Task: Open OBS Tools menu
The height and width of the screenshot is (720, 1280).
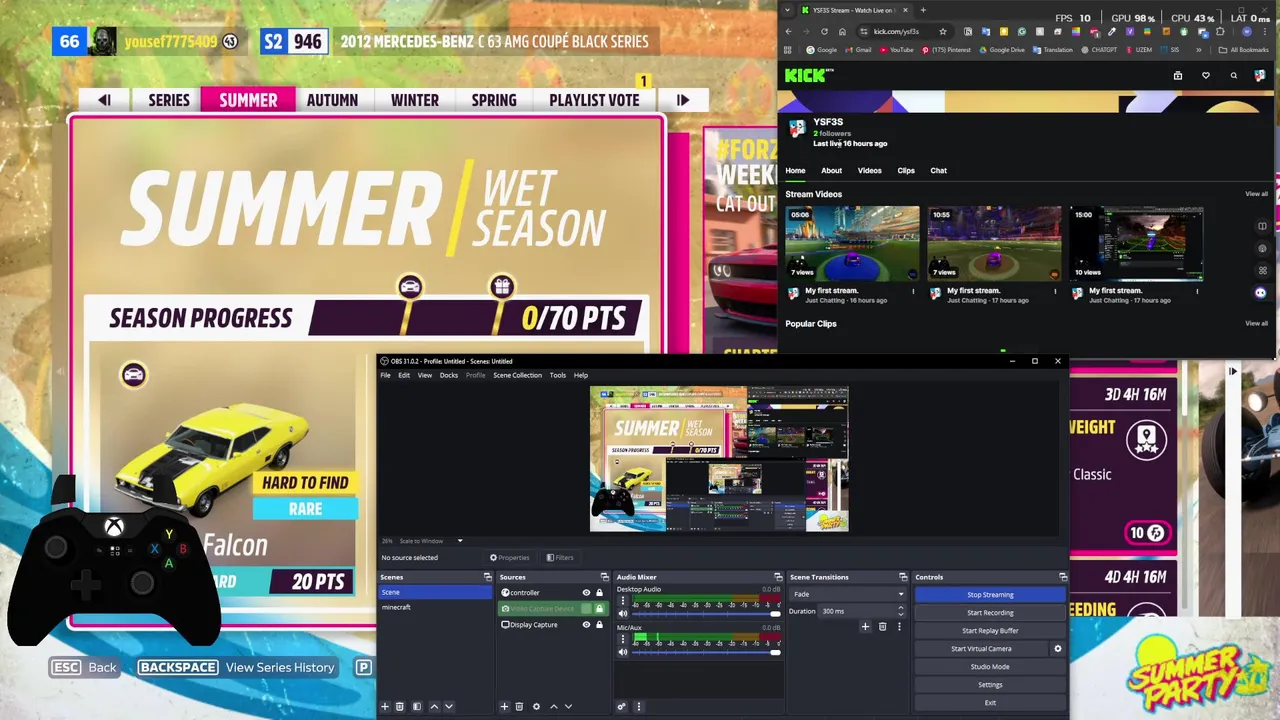Action: point(558,375)
